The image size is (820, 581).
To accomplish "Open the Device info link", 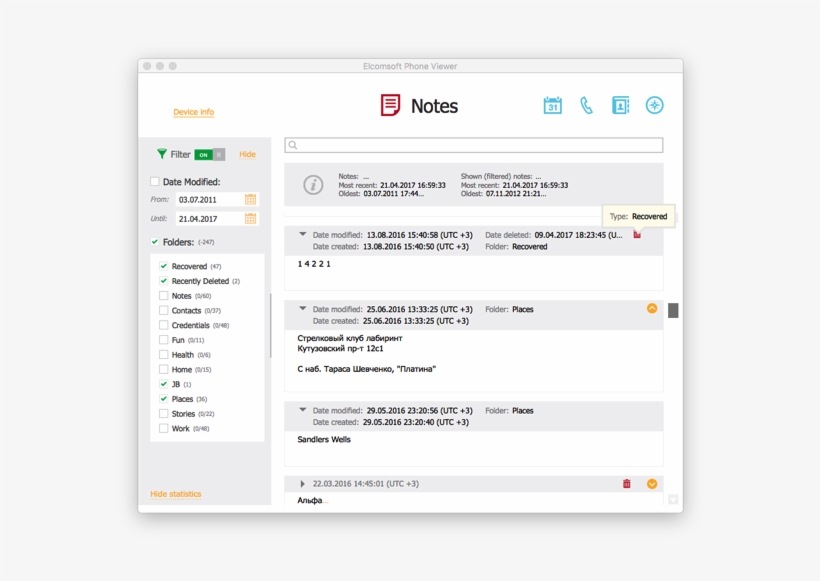I will click(193, 112).
